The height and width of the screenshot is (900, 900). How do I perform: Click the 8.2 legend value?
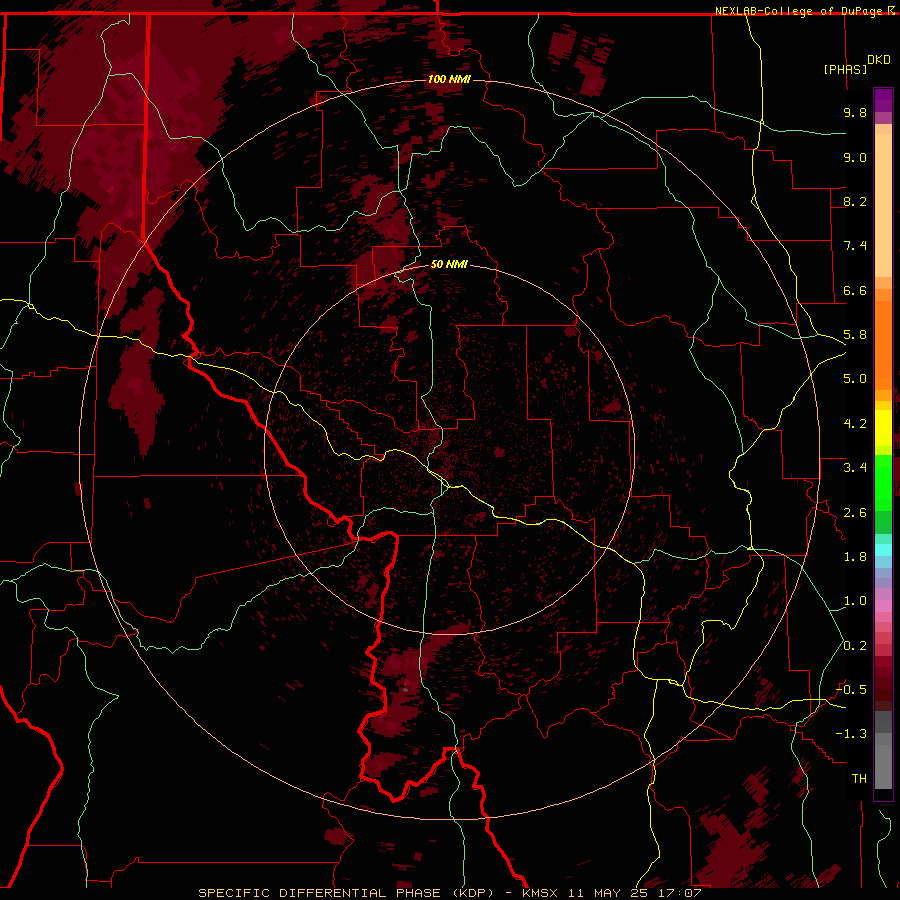[855, 201]
